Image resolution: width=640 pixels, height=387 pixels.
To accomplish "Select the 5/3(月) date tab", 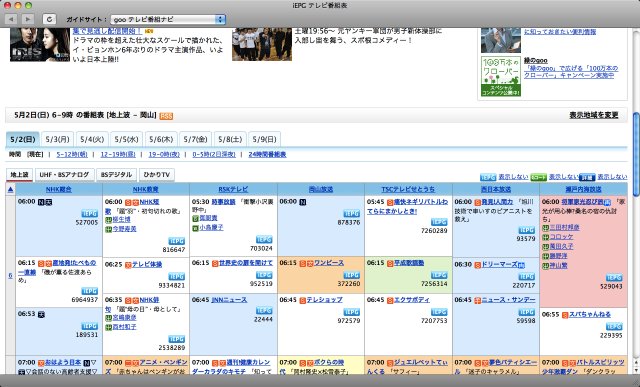I will 57,139.
